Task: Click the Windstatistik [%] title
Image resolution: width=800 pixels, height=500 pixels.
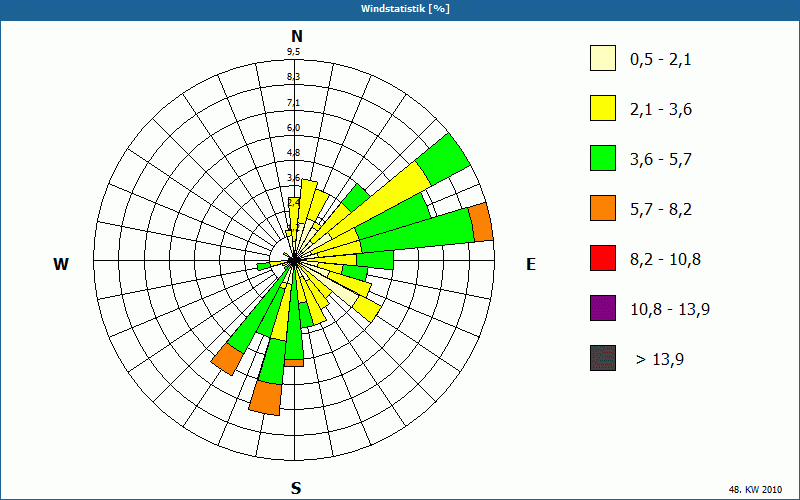Action: [405, 9]
